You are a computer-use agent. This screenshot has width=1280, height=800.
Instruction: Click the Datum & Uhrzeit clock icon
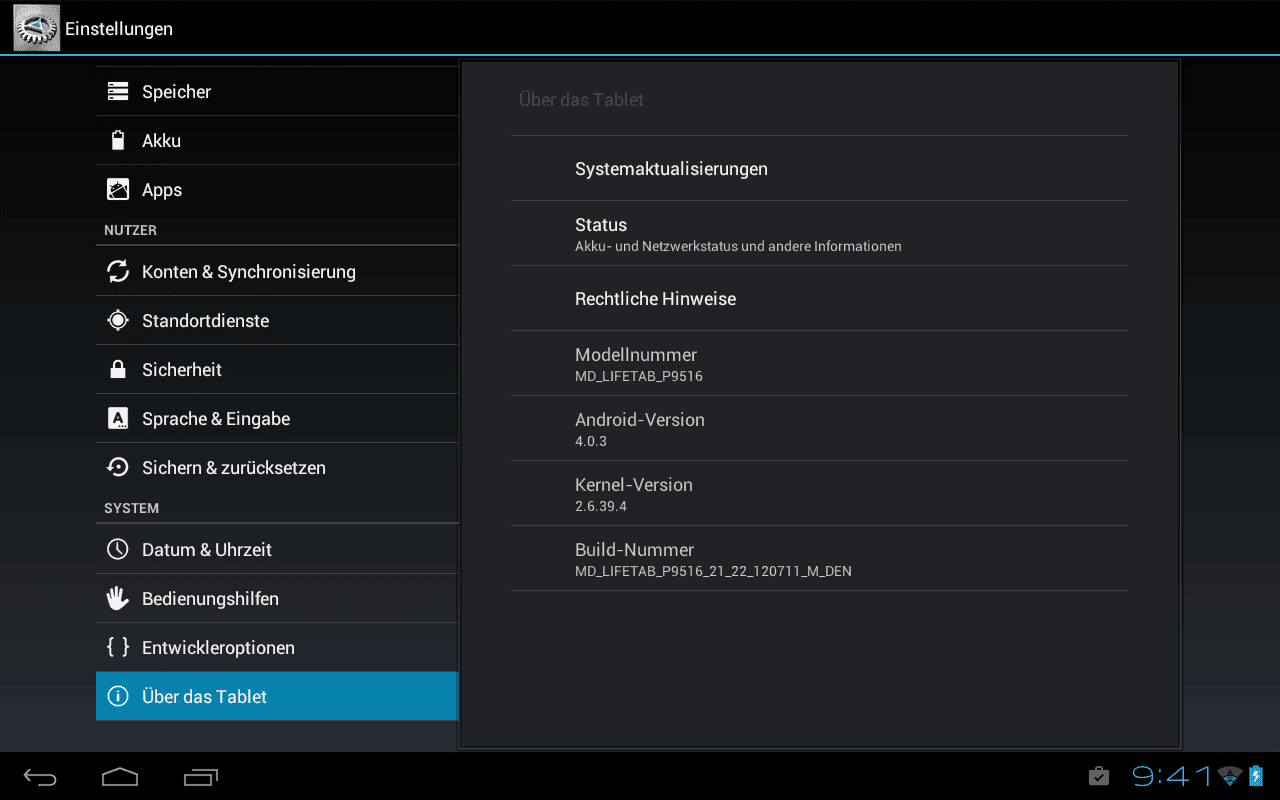click(118, 549)
